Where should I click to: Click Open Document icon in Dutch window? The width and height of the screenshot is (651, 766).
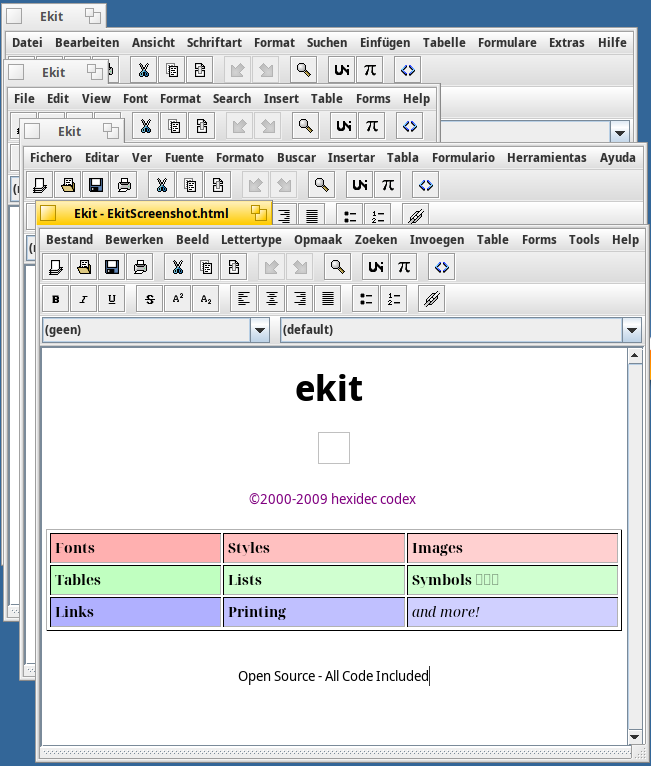pos(84,267)
